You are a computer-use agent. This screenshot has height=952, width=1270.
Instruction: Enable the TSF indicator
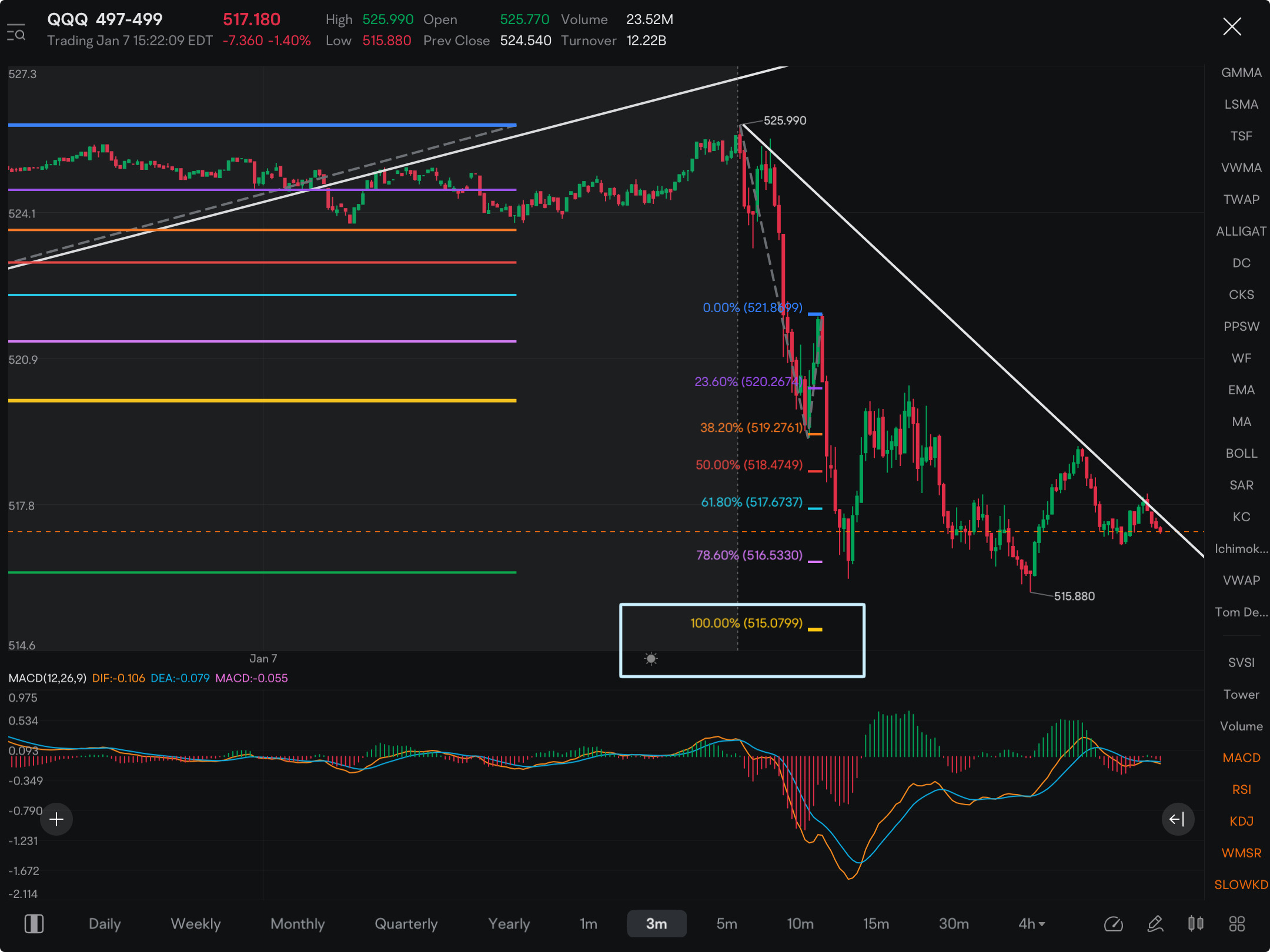1241,136
